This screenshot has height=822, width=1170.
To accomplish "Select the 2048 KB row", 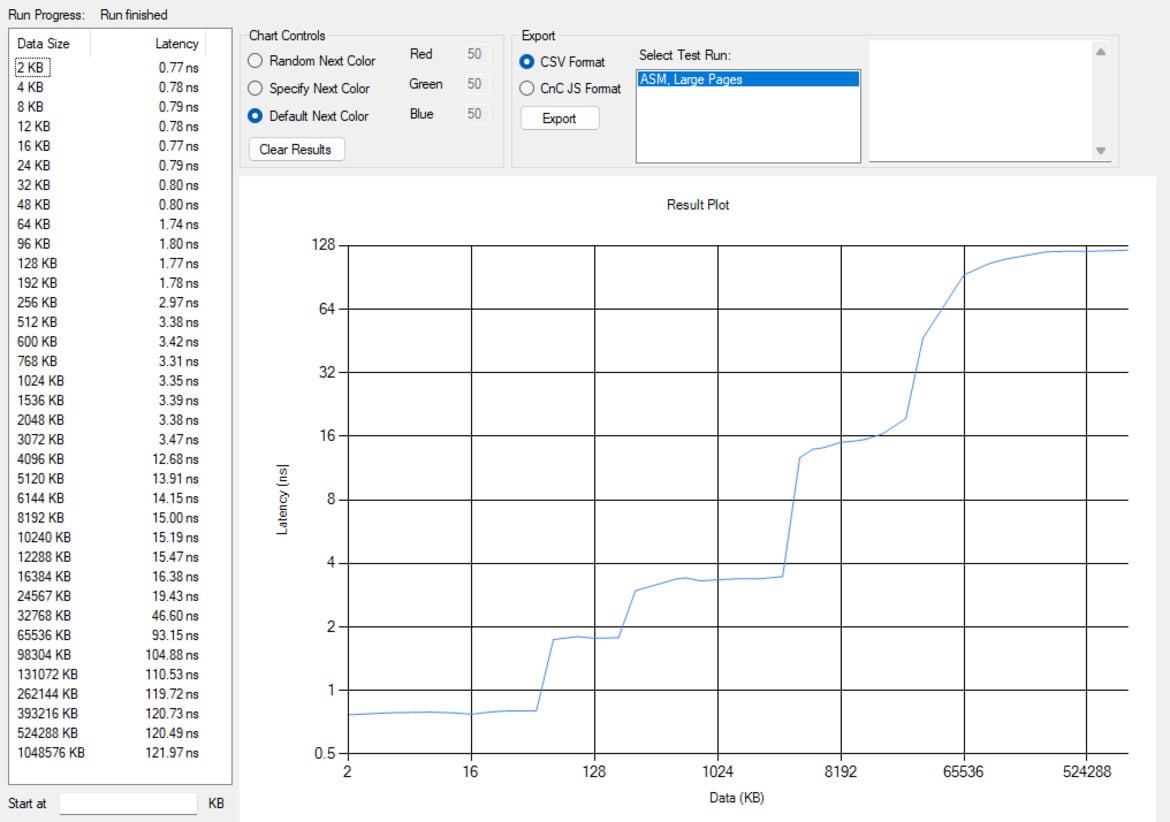I will (x=108, y=420).
